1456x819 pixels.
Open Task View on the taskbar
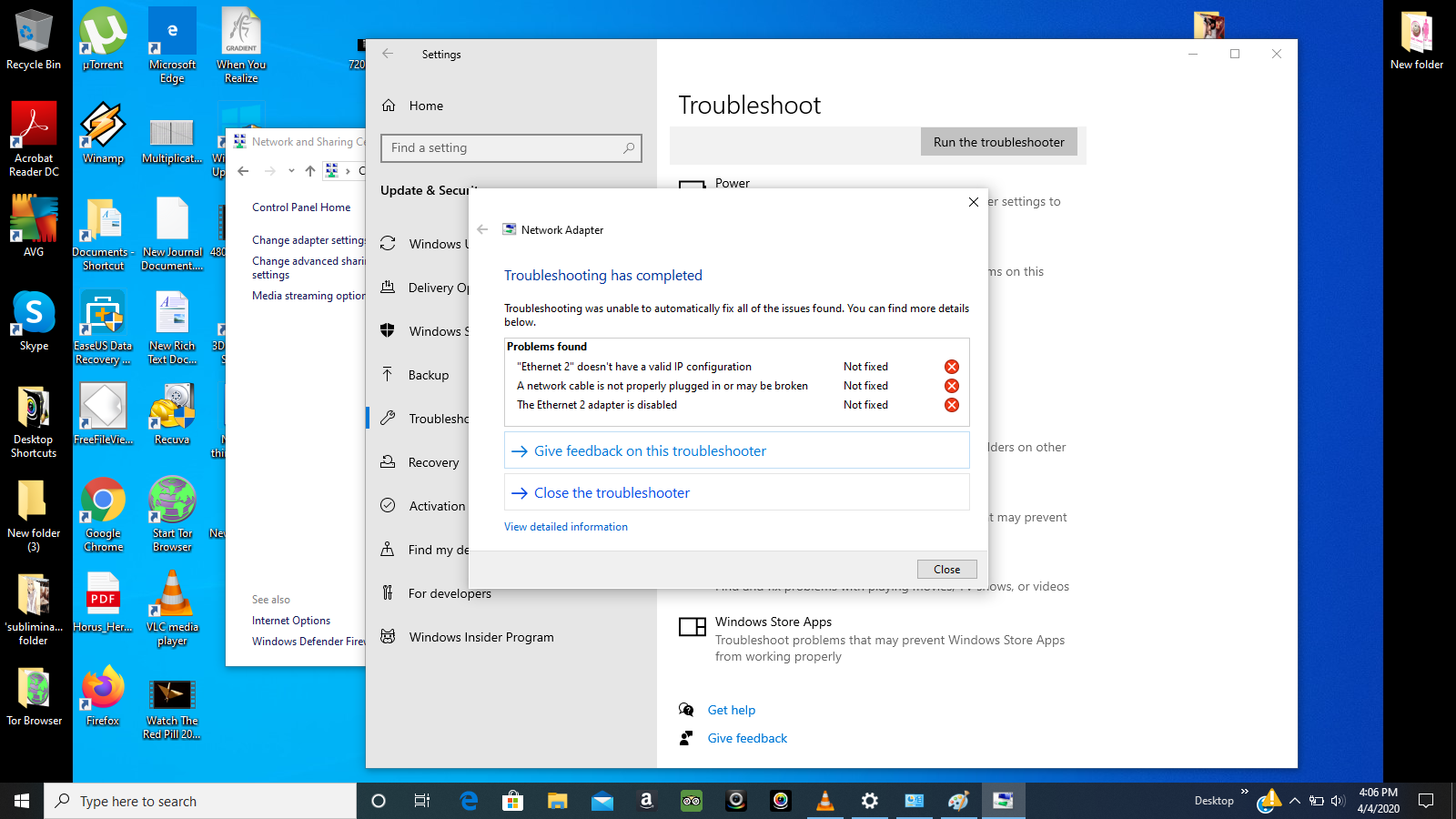point(422,801)
